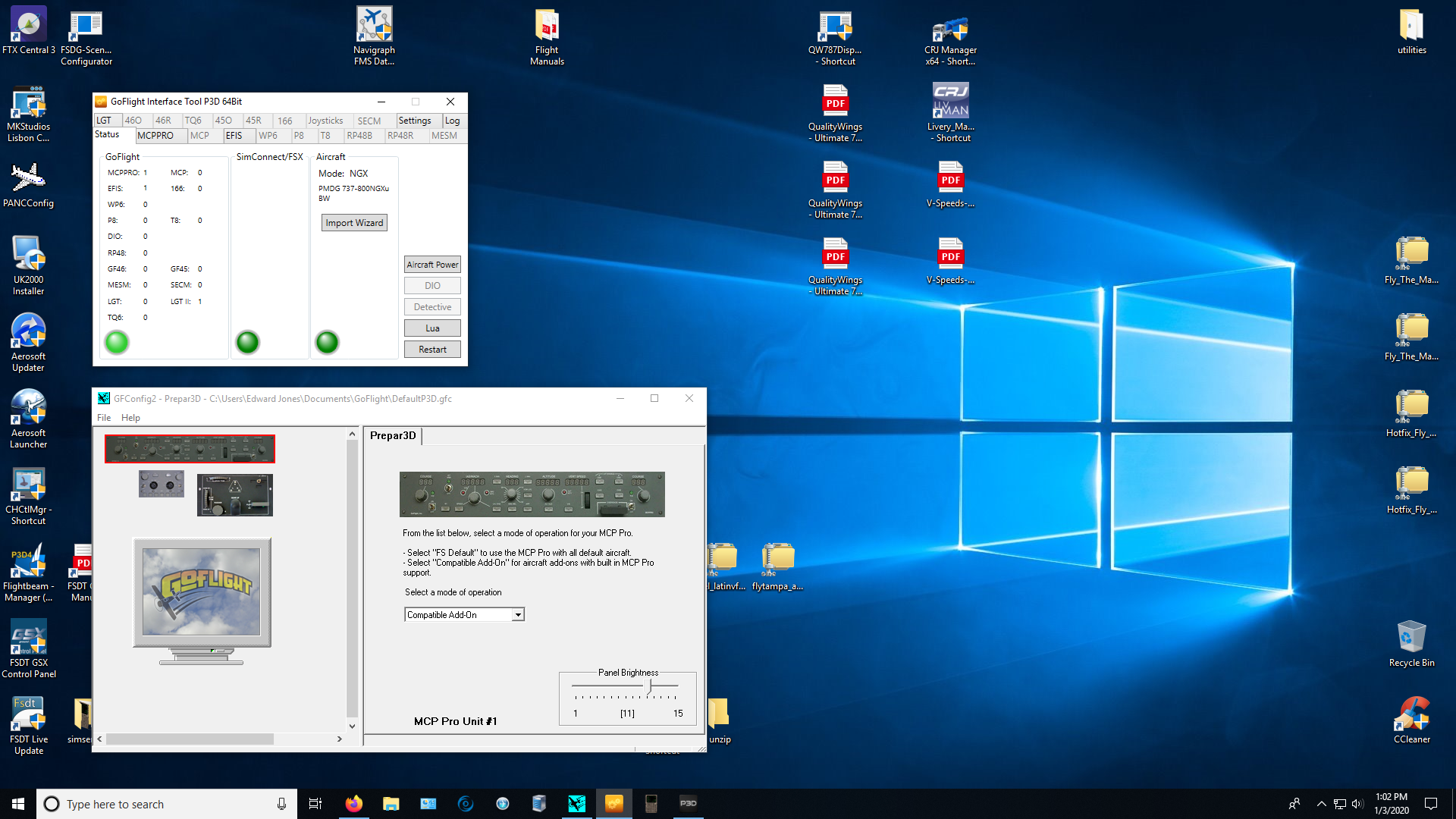The width and height of the screenshot is (1456, 819).
Task: Click the Import Wizard button
Action: coord(354,223)
